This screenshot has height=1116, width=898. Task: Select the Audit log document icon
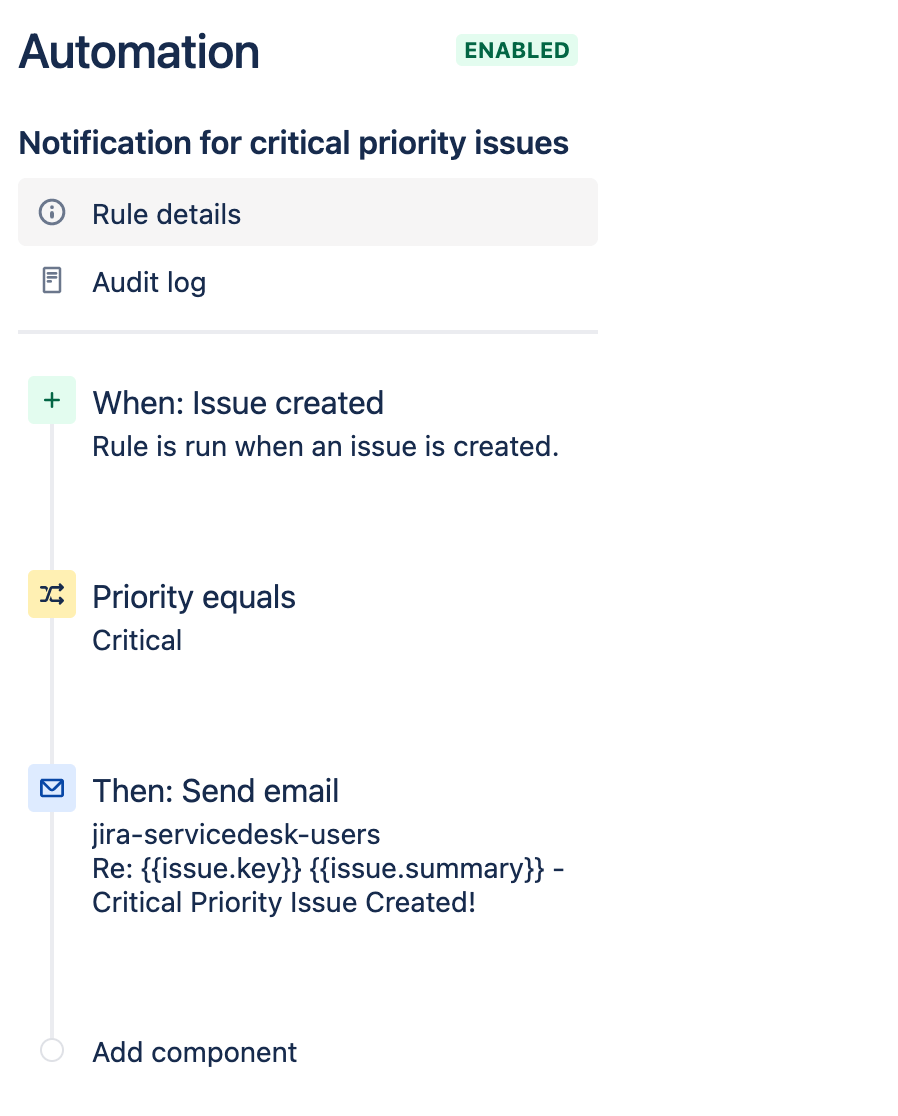(x=52, y=281)
